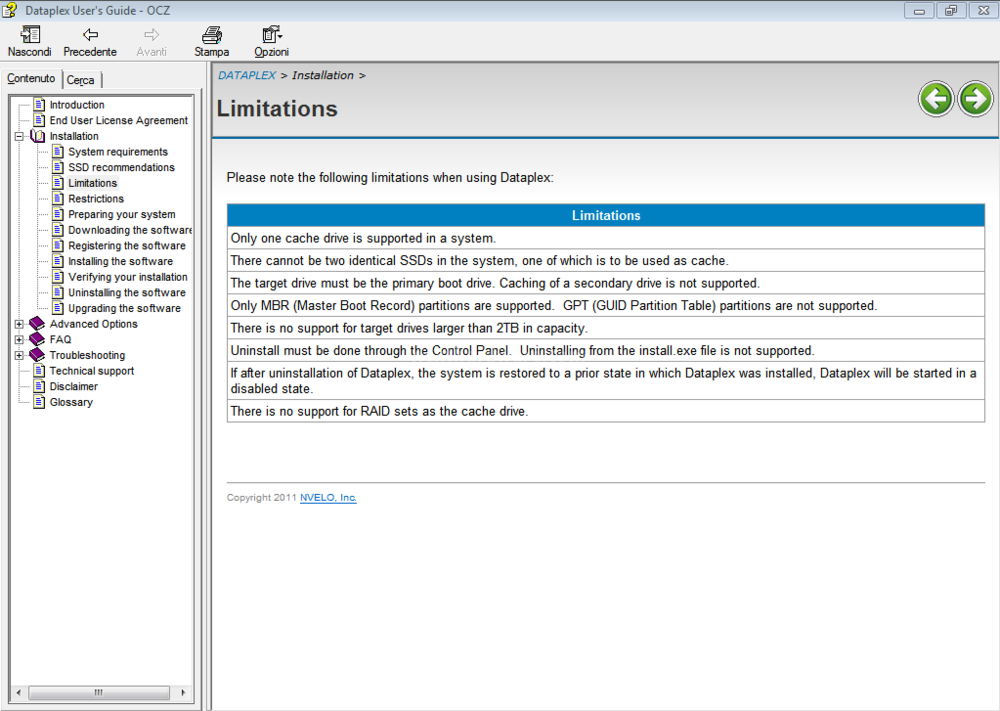The height and width of the screenshot is (711, 1000).
Task: Open the Glossary topic
Action: click(x=71, y=402)
